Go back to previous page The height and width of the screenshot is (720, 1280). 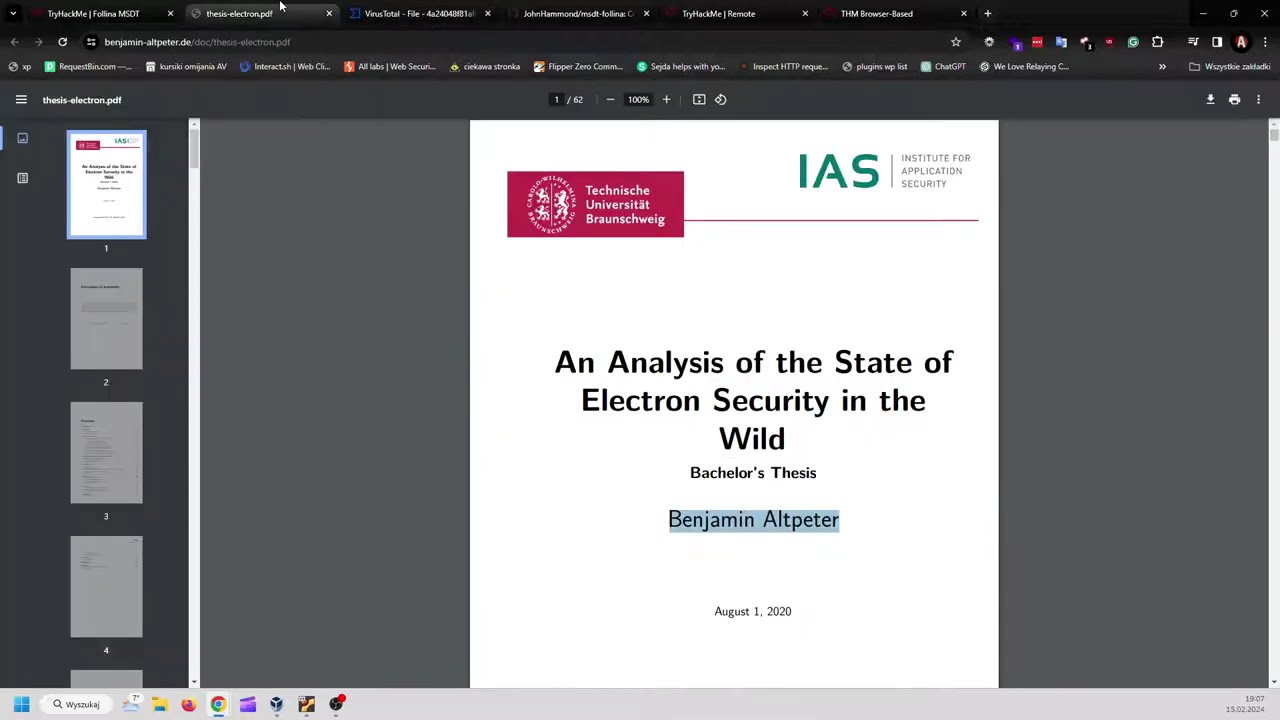[14, 42]
